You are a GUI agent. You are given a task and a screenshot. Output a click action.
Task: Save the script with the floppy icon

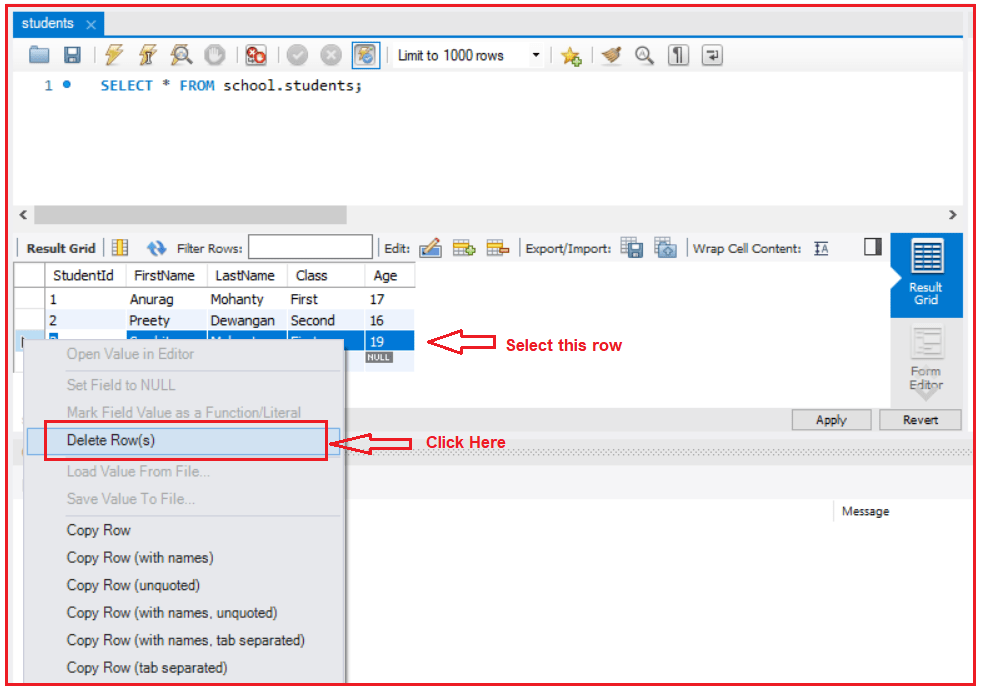(73, 55)
